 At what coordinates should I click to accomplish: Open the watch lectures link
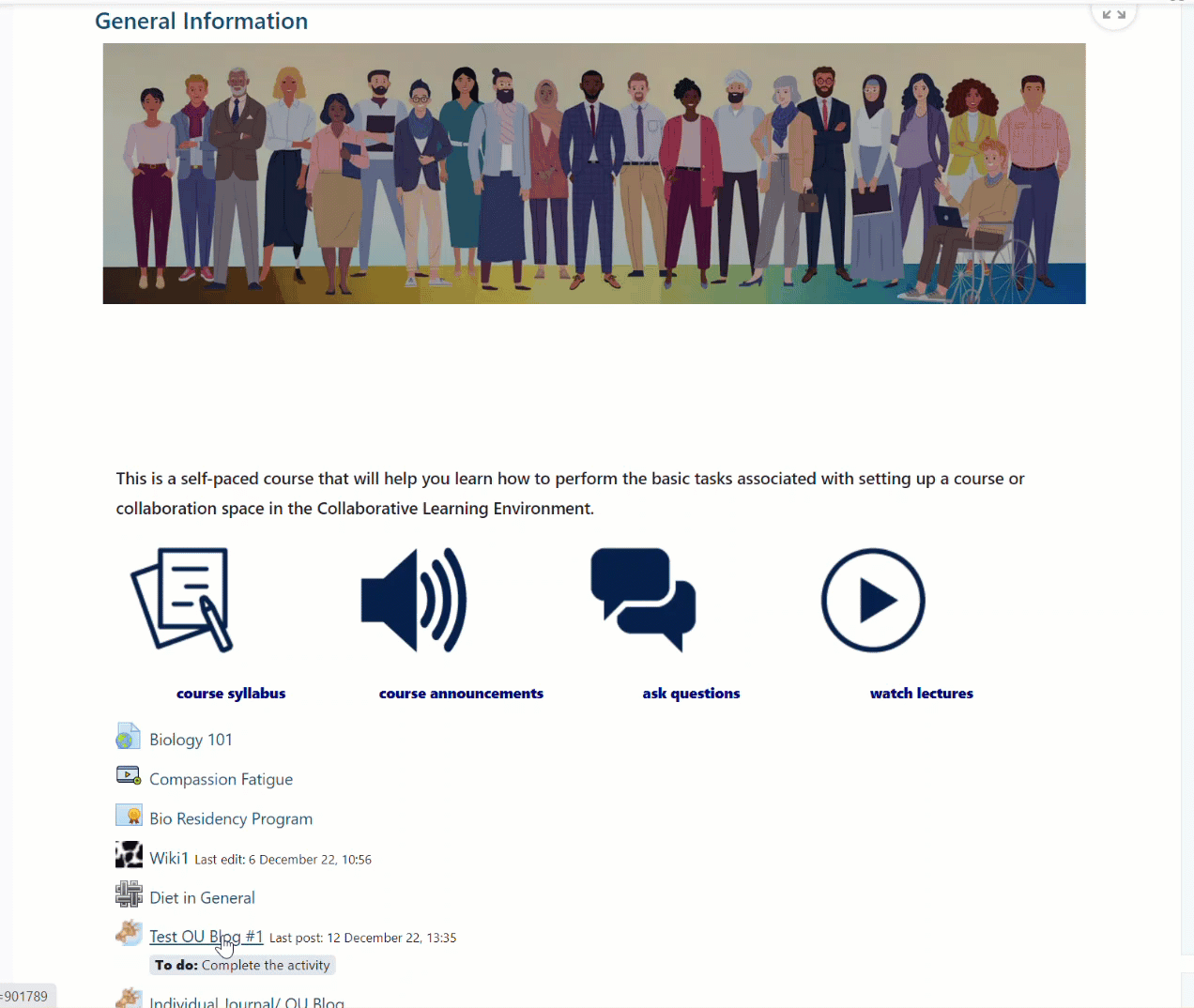(922, 694)
